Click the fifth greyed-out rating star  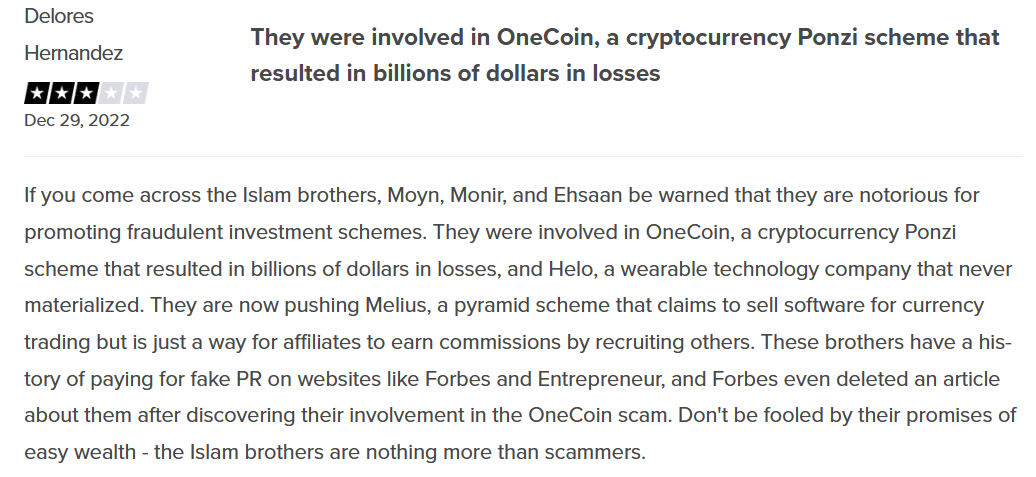pyautogui.click(x=136, y=94)
